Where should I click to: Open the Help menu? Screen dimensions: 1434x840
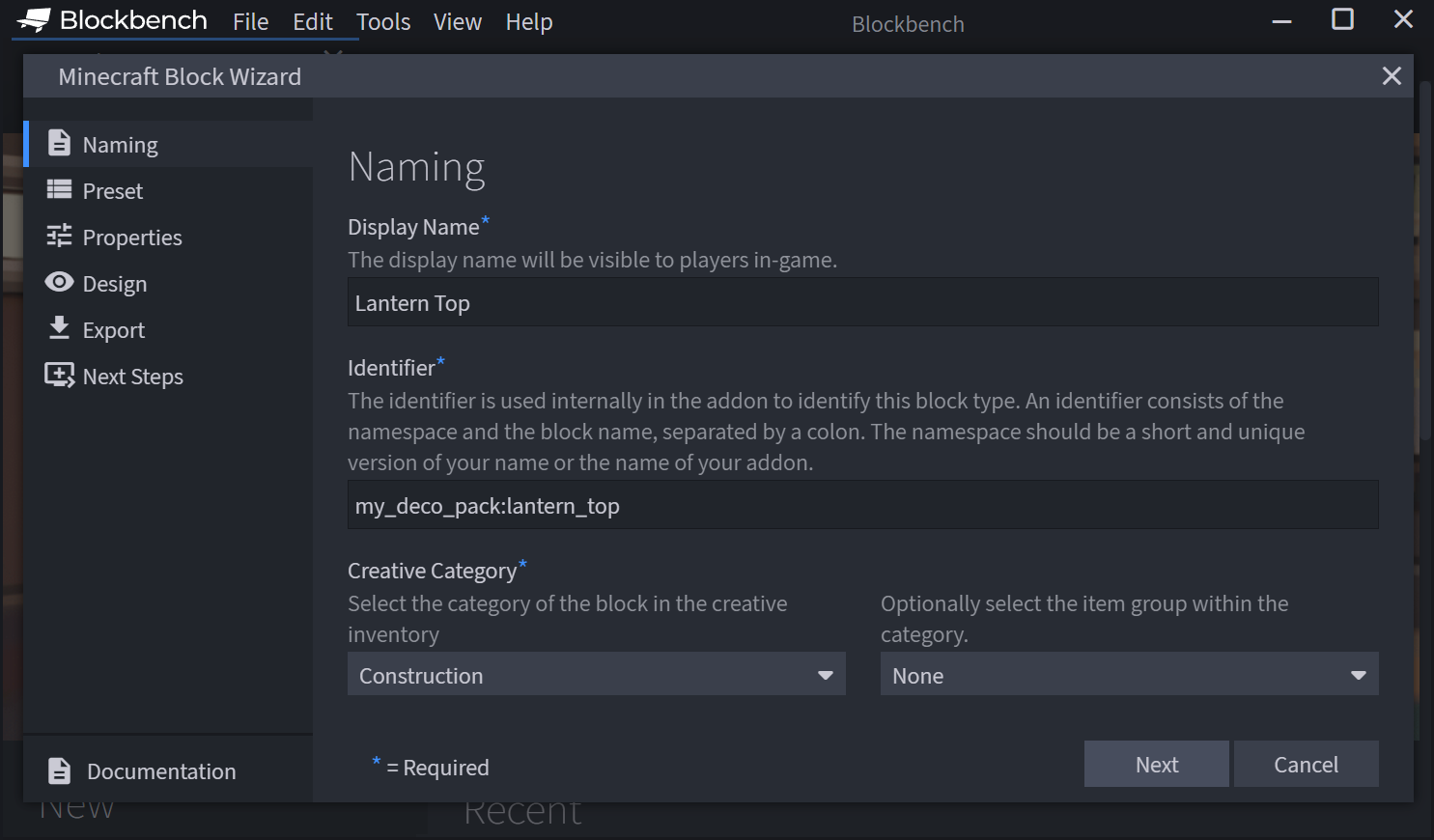(529, 21)
